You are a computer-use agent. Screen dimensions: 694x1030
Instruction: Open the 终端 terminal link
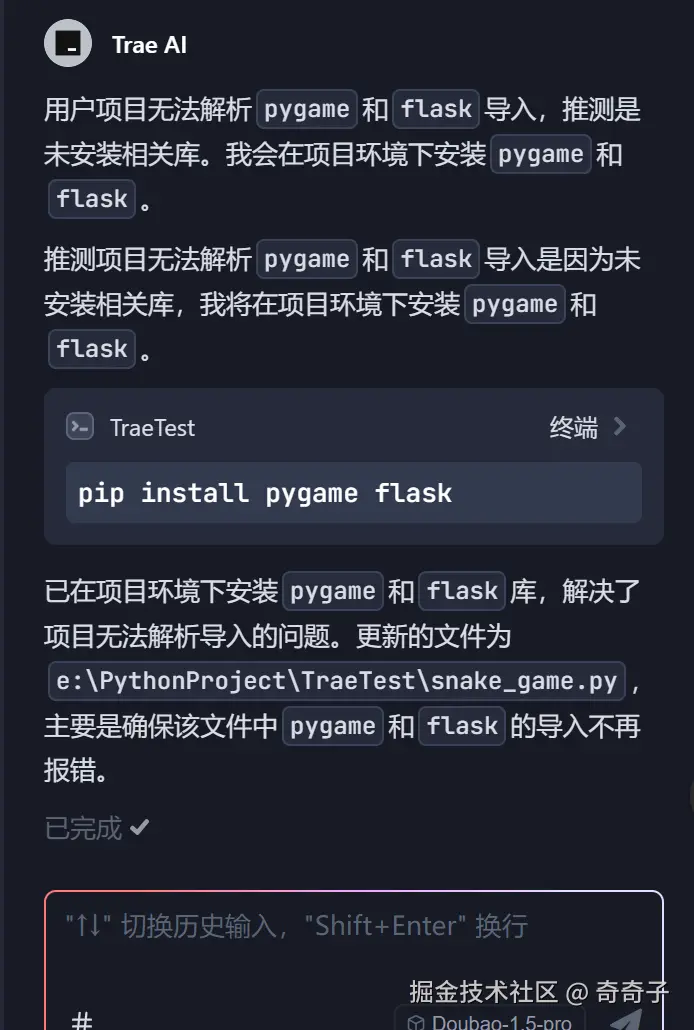574,428
